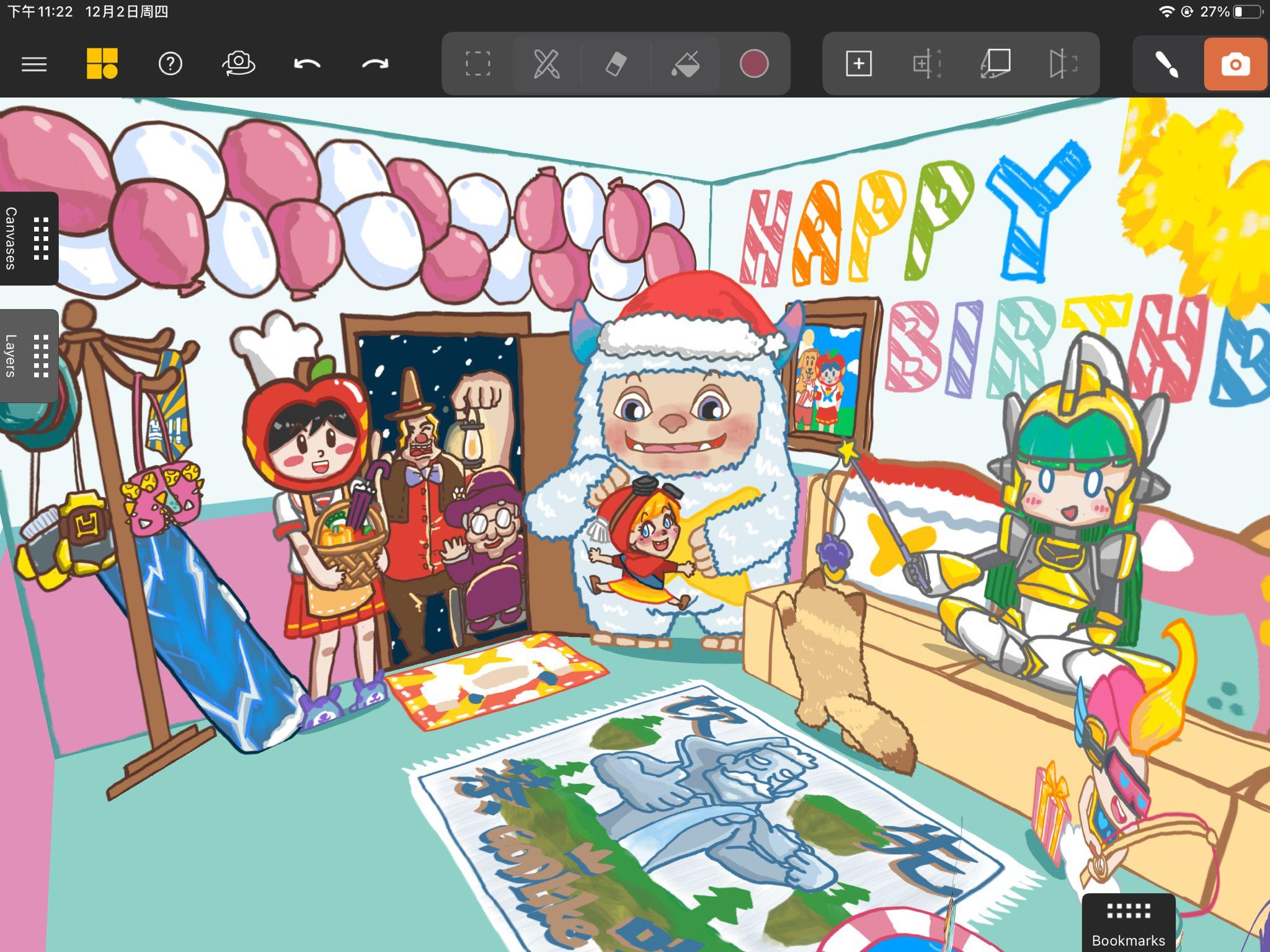Screen dimensions: 1270x952
Task: Select the paint bucket fill tool
Action: click(x=685, y=64)
